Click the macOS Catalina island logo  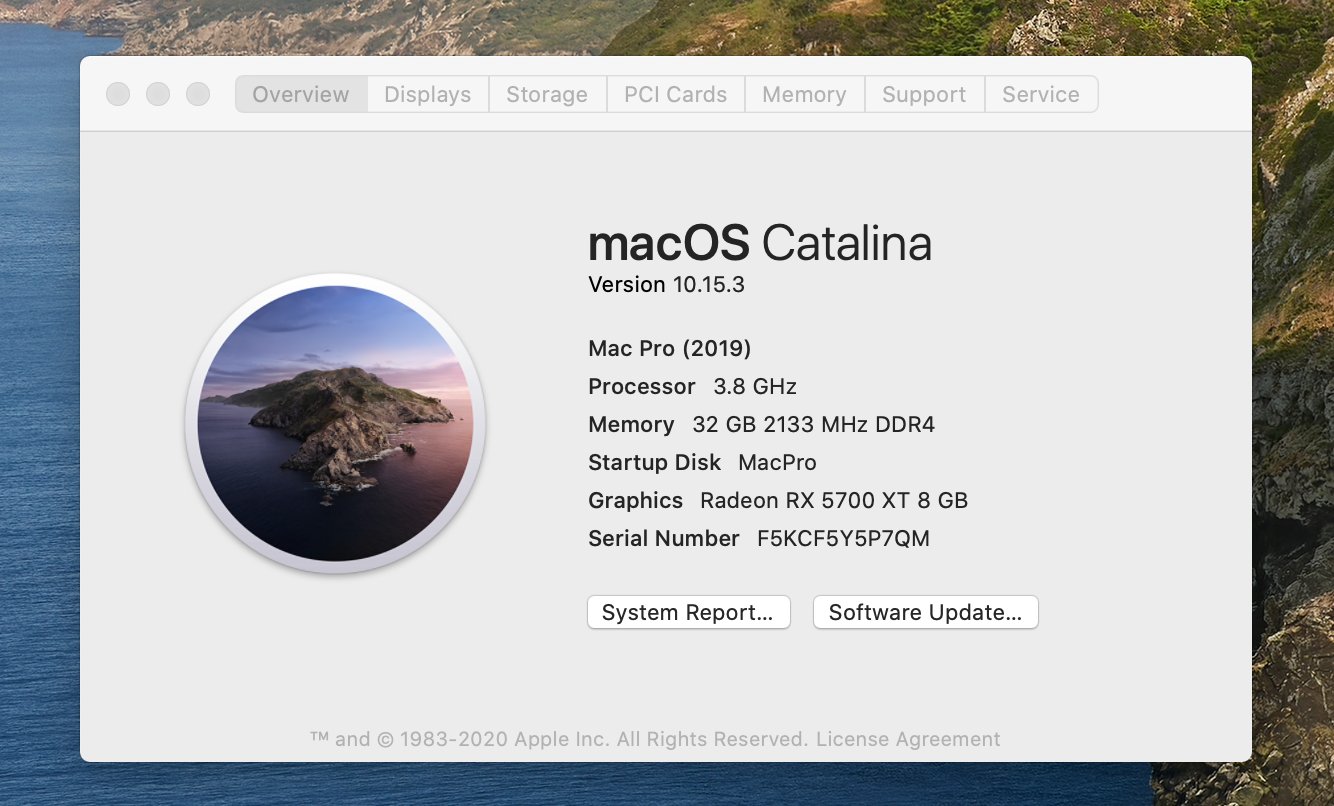336,423
